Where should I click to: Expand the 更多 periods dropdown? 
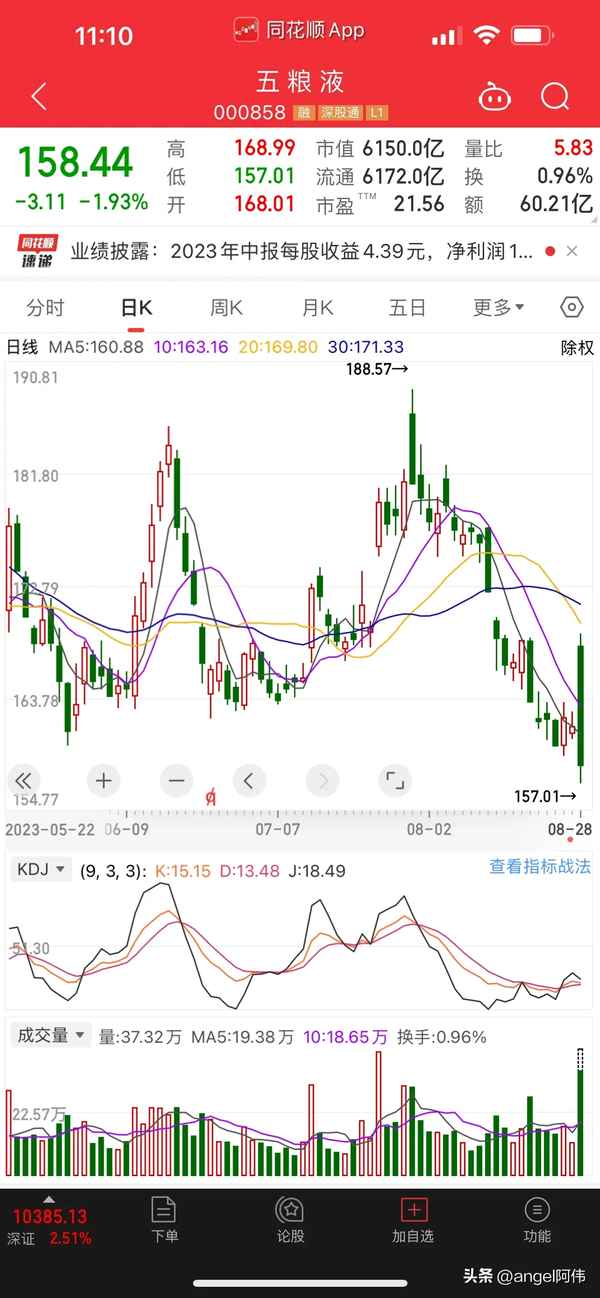(499, 307)
